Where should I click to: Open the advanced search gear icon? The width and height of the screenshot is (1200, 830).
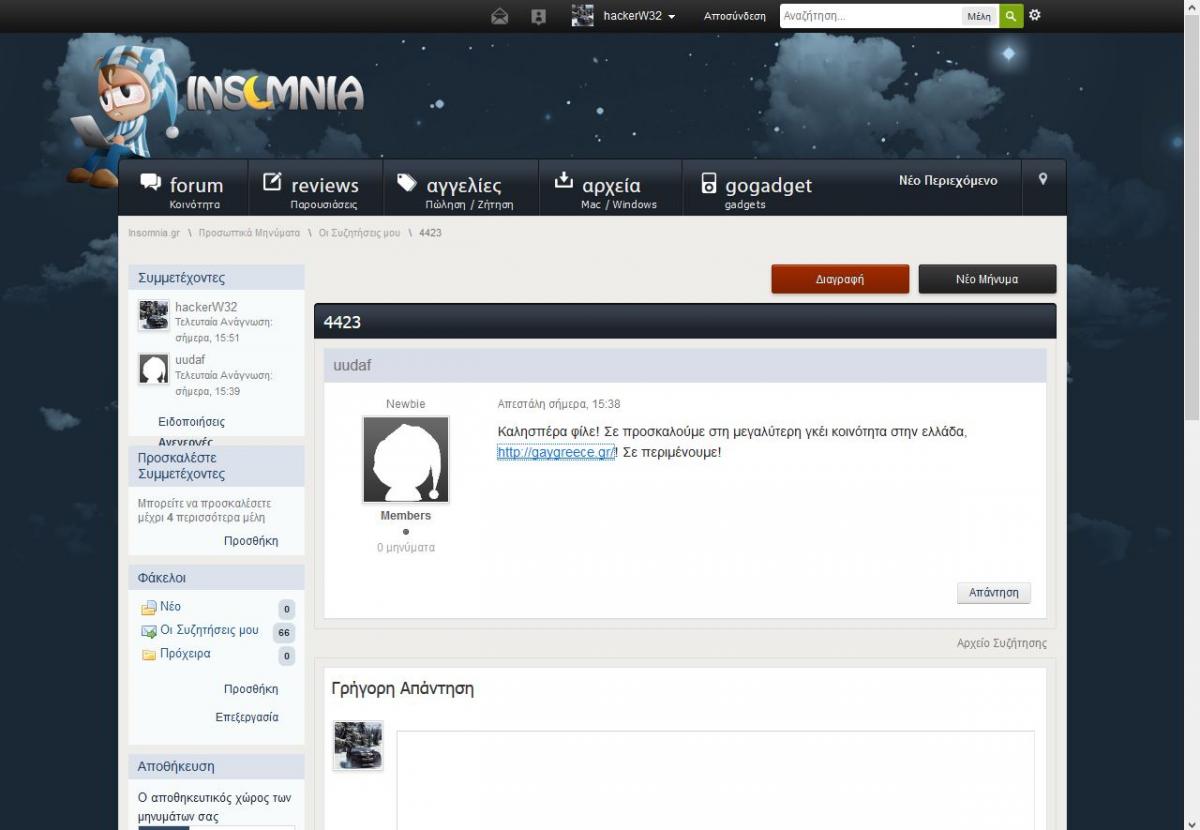point(1035,16)
